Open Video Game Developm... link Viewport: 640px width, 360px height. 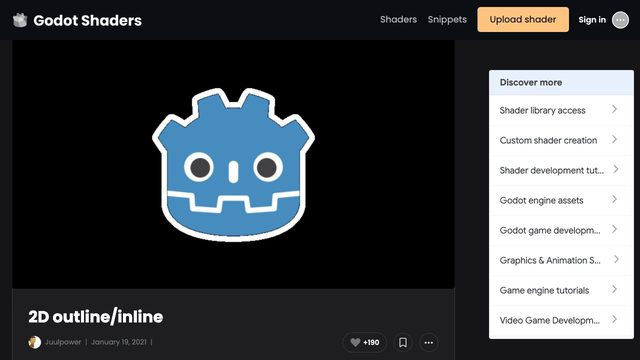[549, 320]
